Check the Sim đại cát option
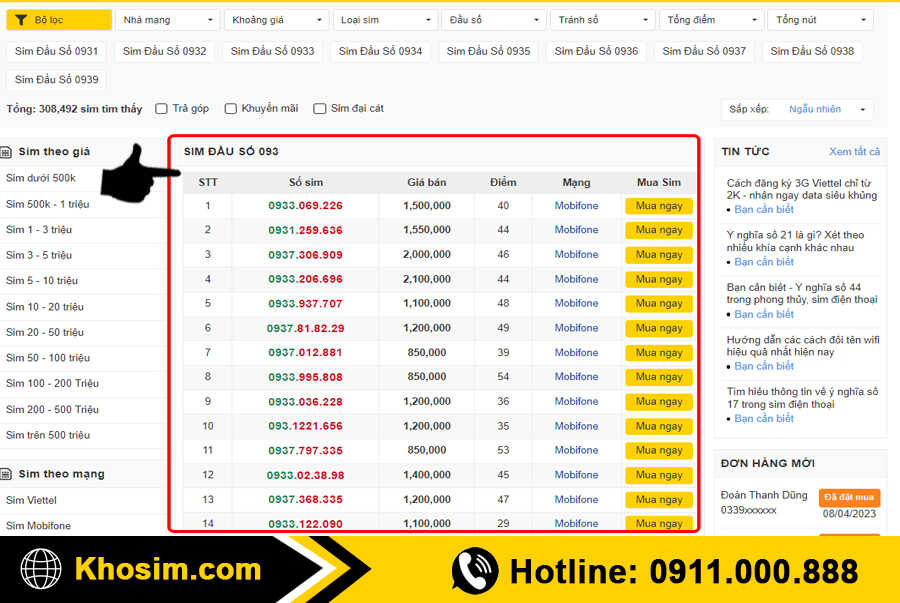 click(320, 109)
